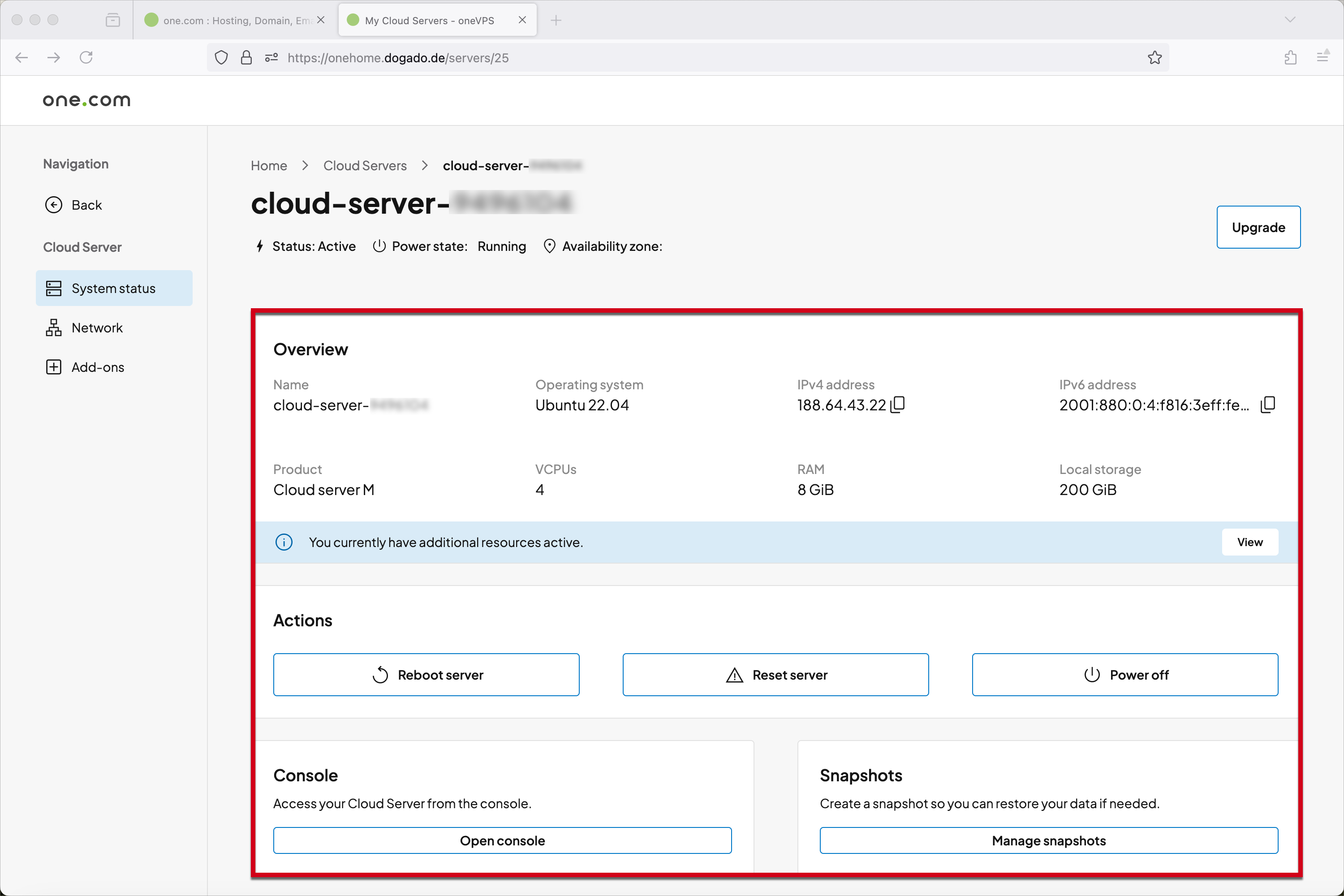Open the browser extensions icon

point(1290,58)
